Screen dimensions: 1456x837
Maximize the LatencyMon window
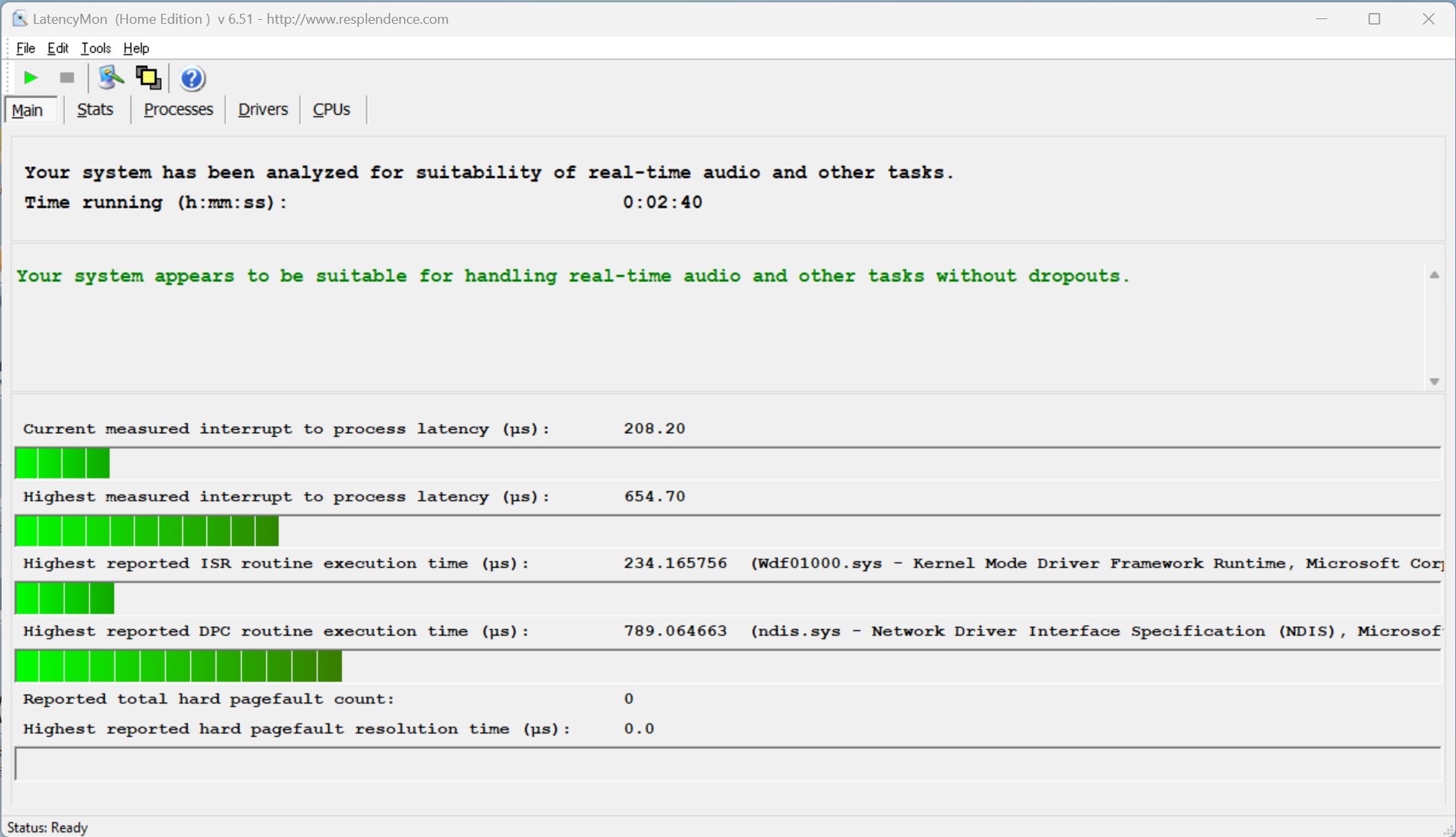pos(1374,19)
